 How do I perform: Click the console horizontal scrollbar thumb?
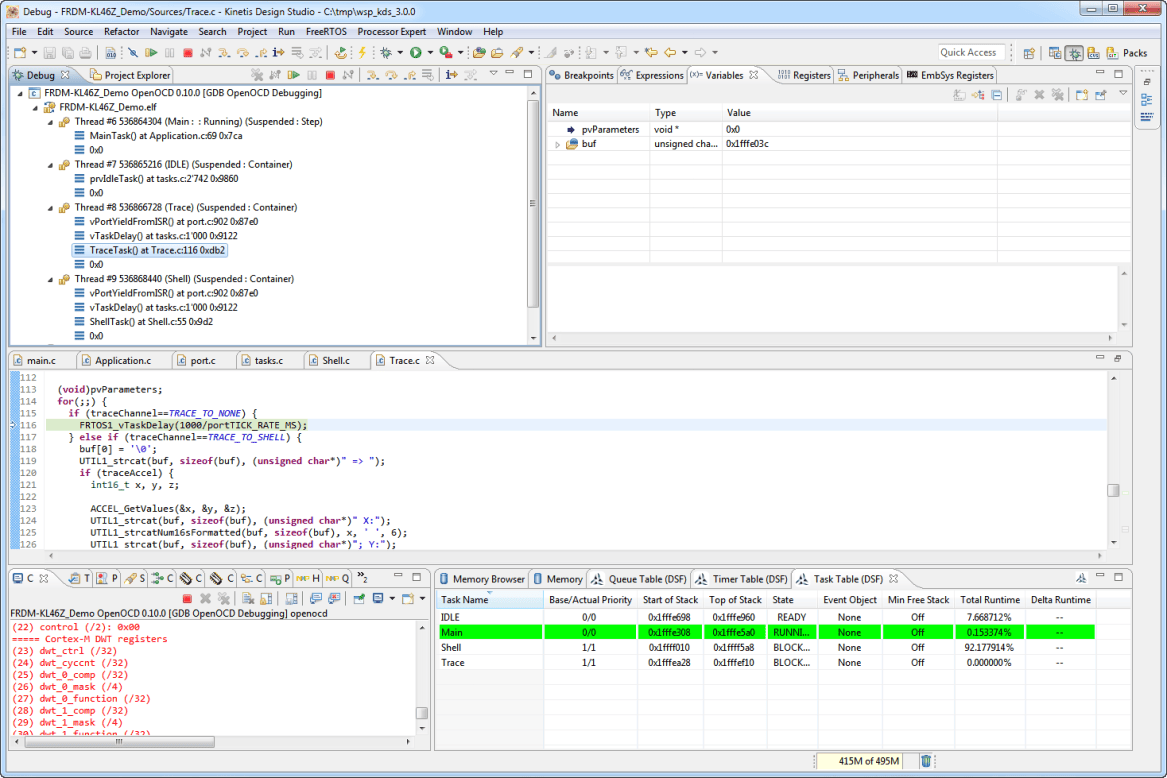(x=119, y=742)
